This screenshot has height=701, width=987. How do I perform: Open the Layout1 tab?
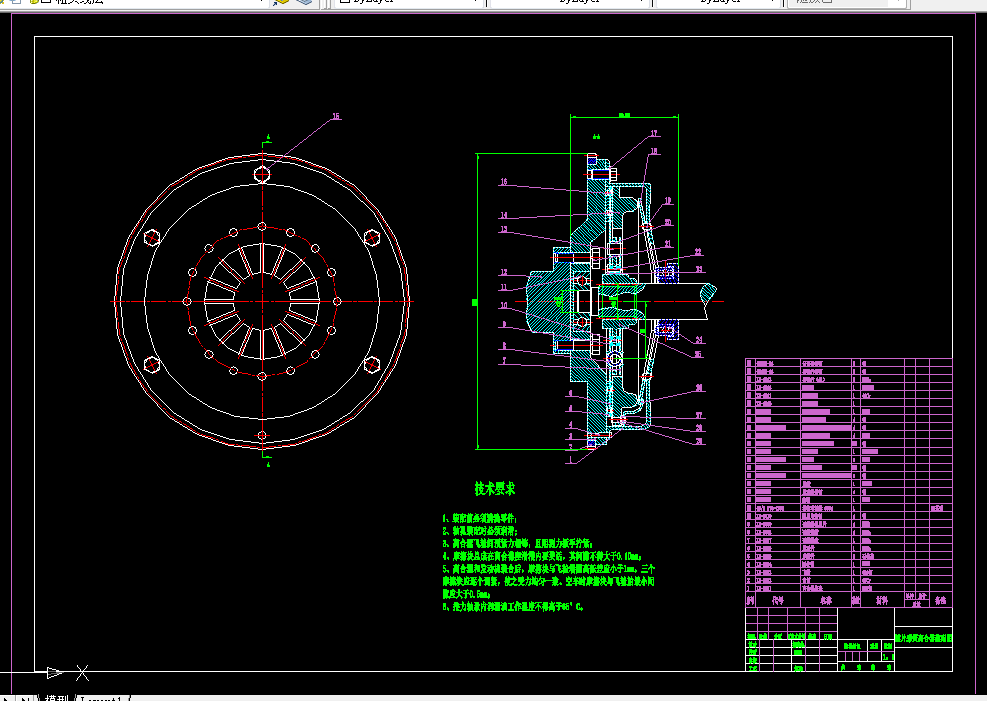tap(100, 697)
